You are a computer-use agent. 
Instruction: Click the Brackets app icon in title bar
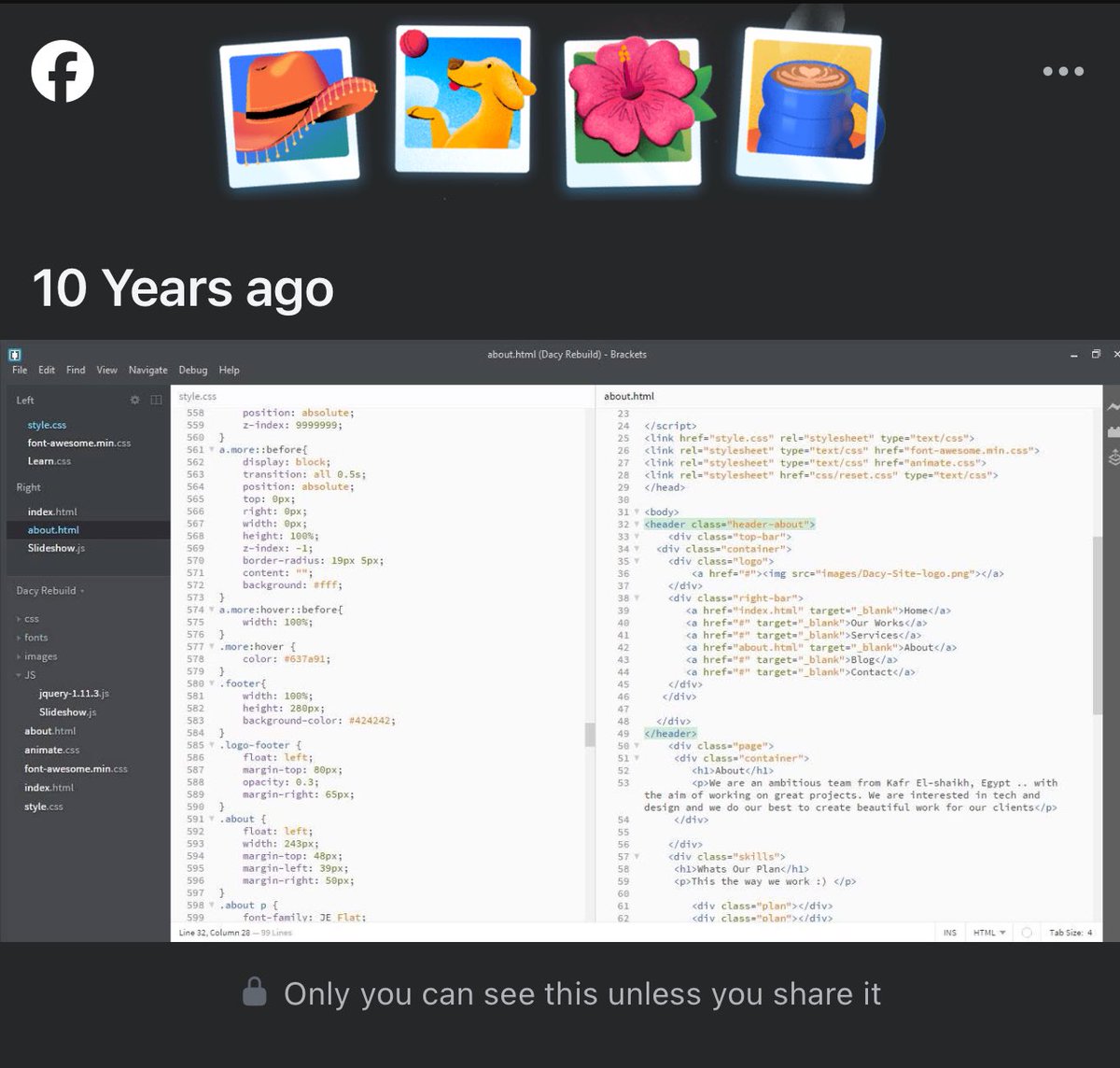(15, 355)
